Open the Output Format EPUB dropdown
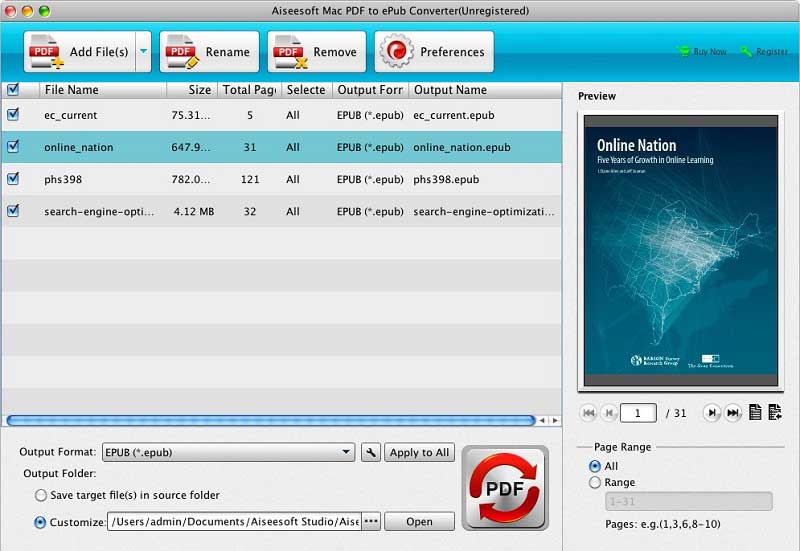This screenshot has height=551, width=800. (x=229, y=452)
